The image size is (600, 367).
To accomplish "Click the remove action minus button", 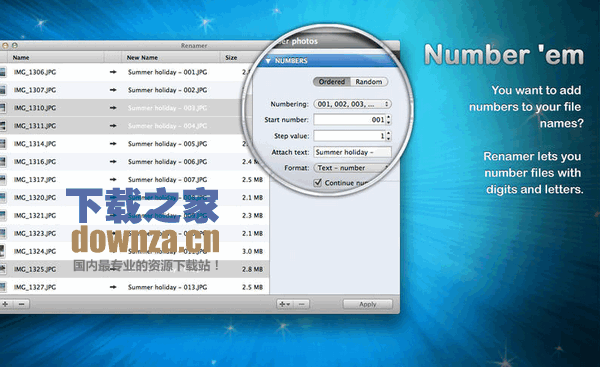I will tap(302, 304).
